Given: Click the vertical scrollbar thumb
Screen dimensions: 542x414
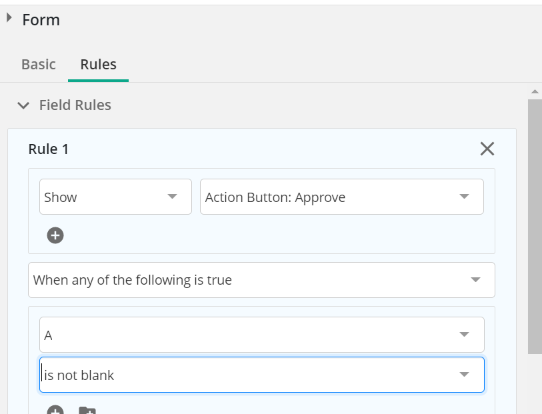Looking at the screenshot, I should click(535, 226).
